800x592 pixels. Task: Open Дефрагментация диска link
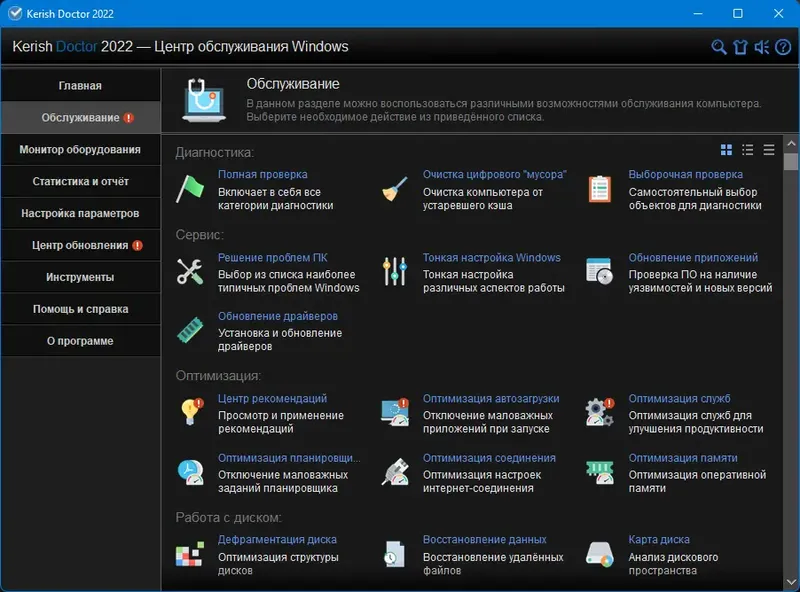tap(277, 539)
